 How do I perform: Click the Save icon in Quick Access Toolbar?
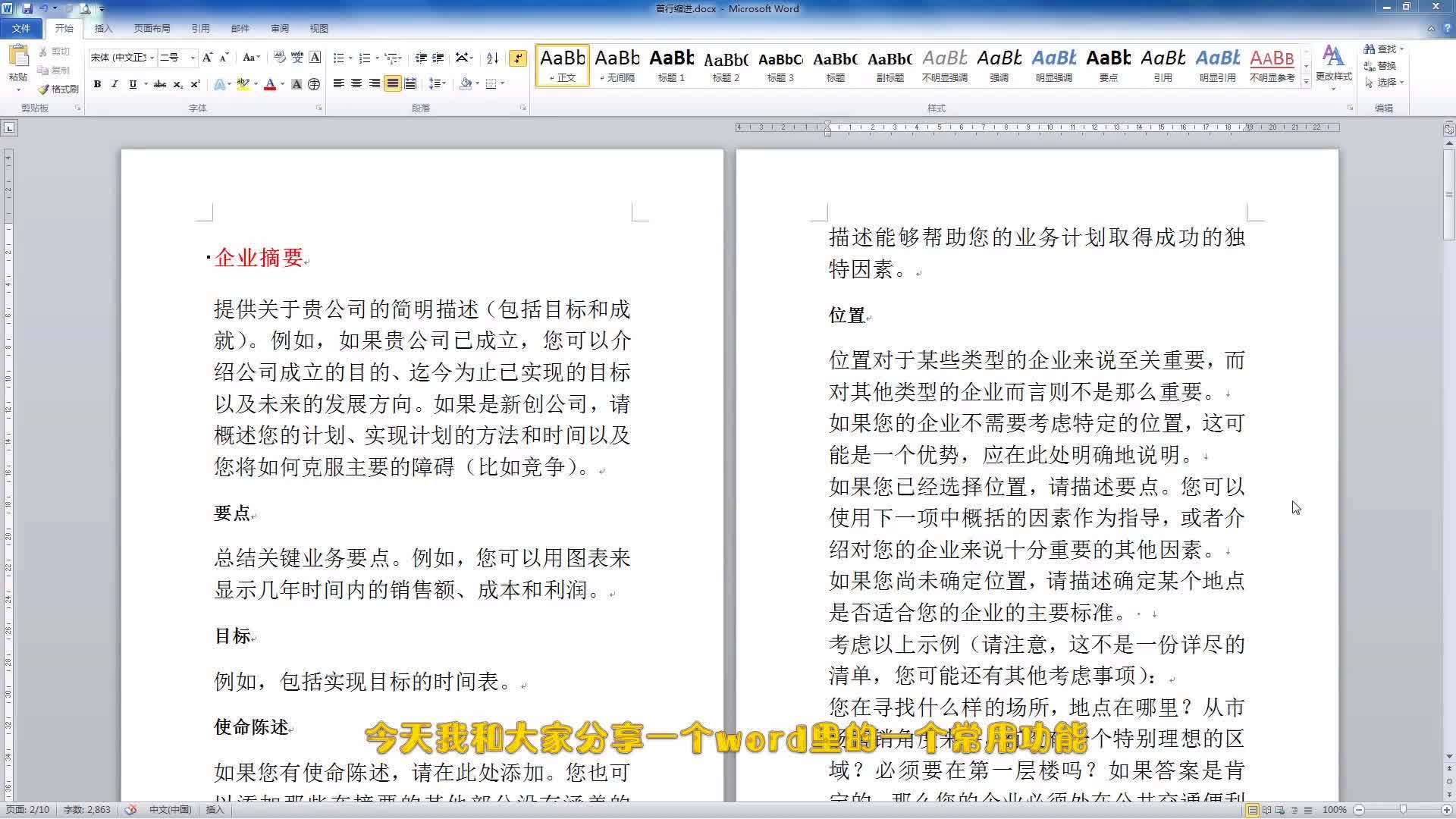(29, 8)
